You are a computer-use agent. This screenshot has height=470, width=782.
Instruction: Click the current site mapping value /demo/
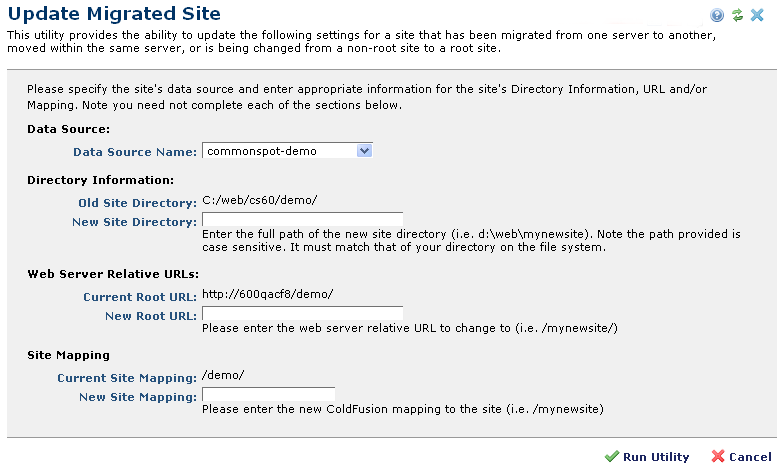pos(223,376)
